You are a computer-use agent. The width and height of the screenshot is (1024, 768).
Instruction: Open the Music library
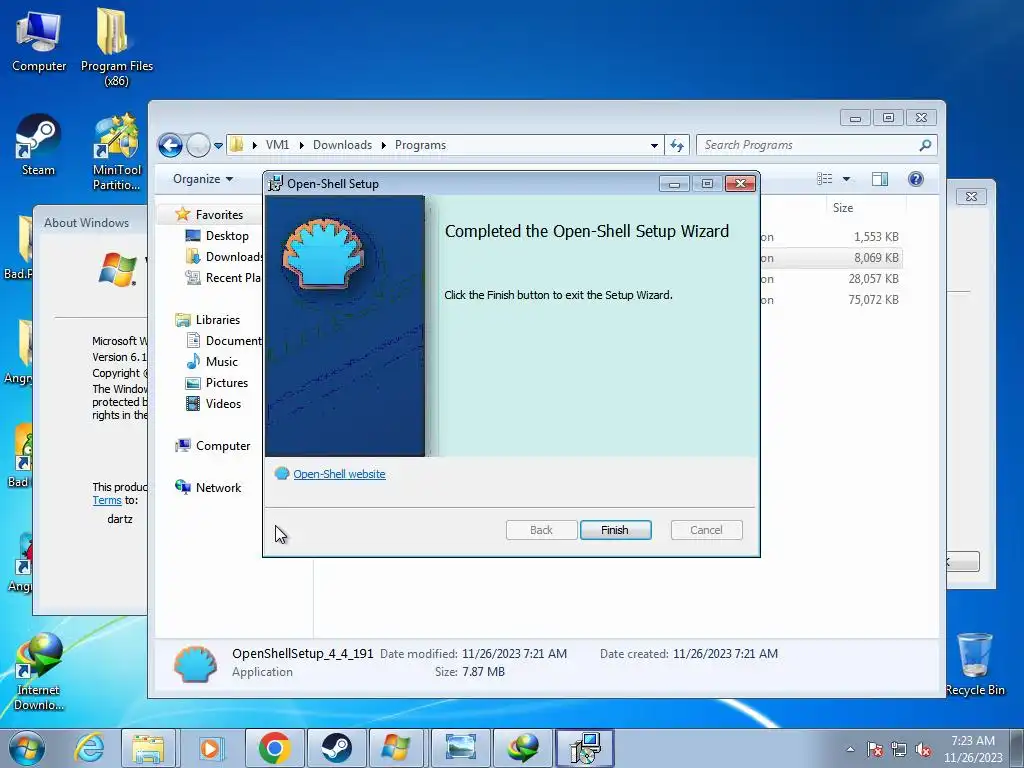[x=221, y=362]
